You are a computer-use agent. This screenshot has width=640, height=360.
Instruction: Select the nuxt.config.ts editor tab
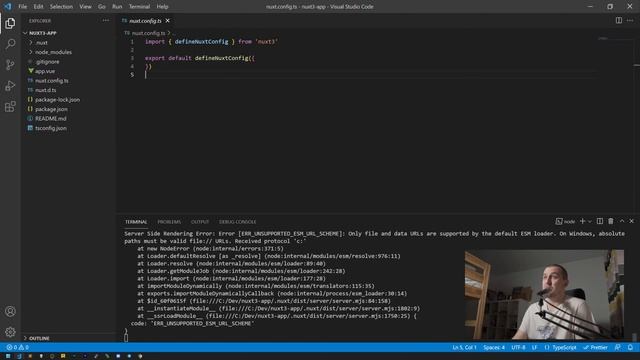tap(145, 20)
